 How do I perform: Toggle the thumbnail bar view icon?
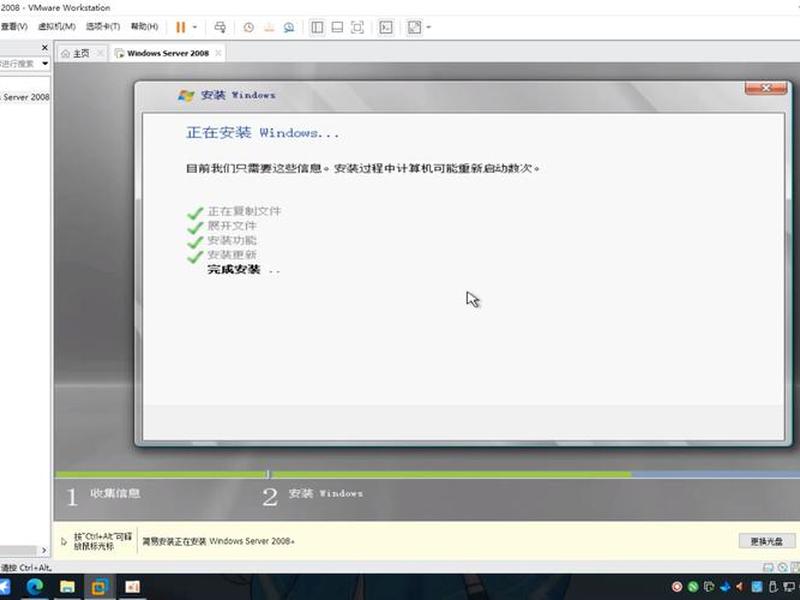(337, 27)
